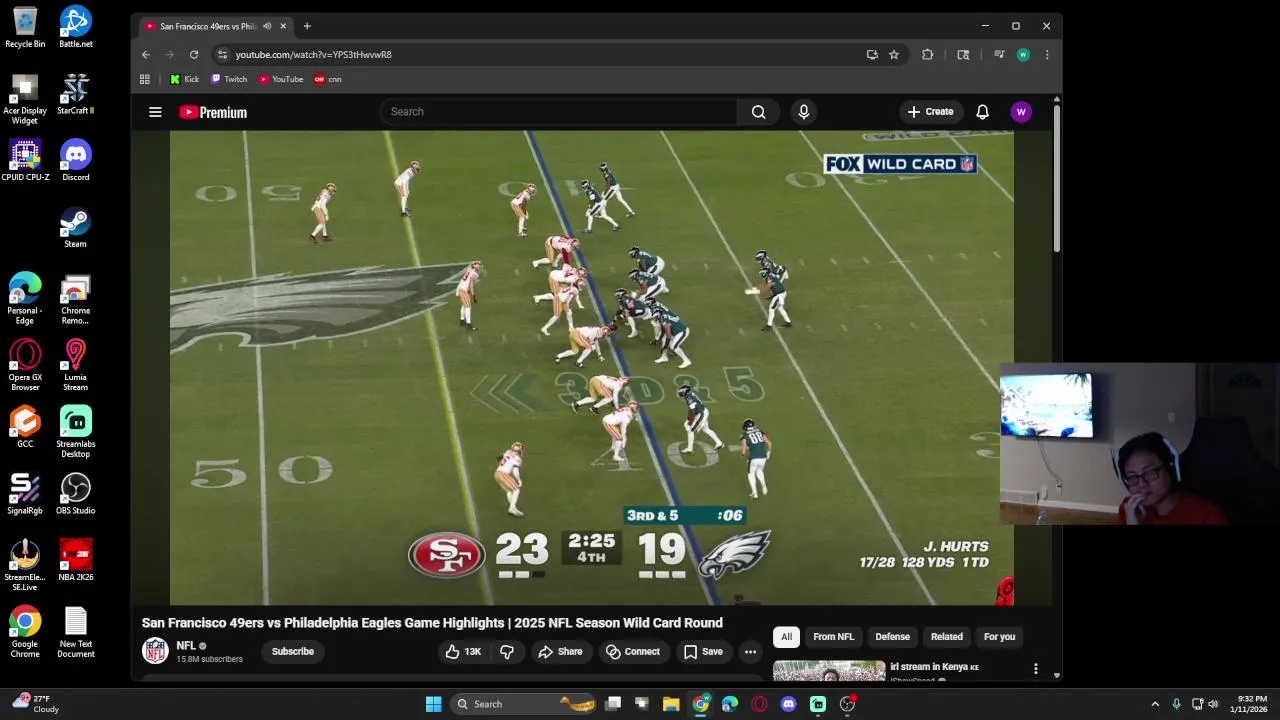
Task: Select the 'For you' filter chip
Action: pos(999,637)
